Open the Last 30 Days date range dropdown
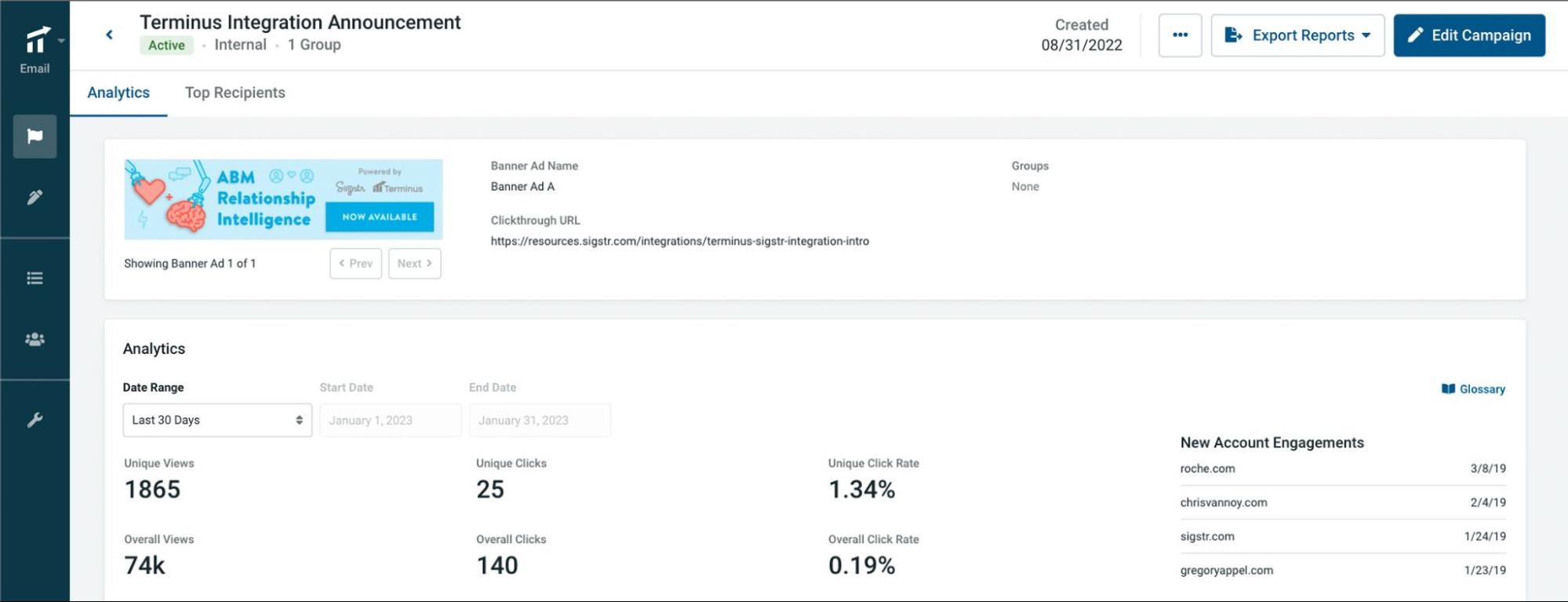This screenshot has height=602, width=1568. click(x=217, y=420)
